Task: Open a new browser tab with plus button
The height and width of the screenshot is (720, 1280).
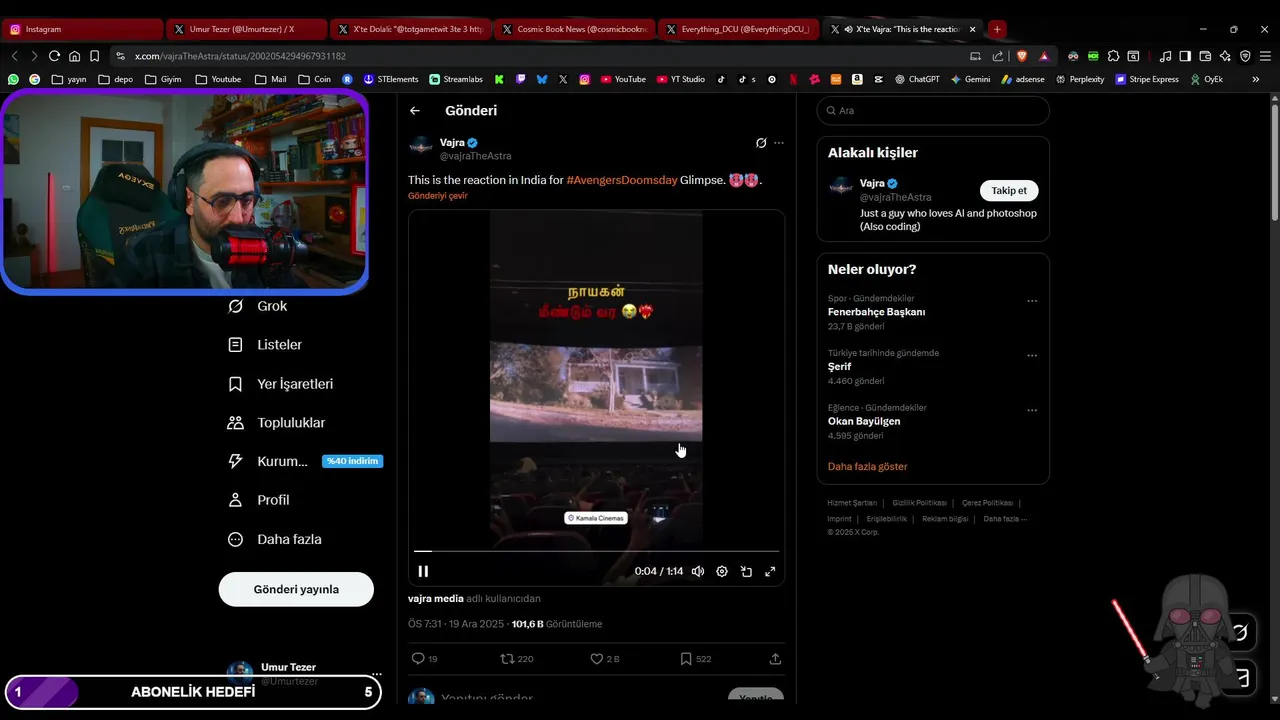Action: click(x=997, y=29)
